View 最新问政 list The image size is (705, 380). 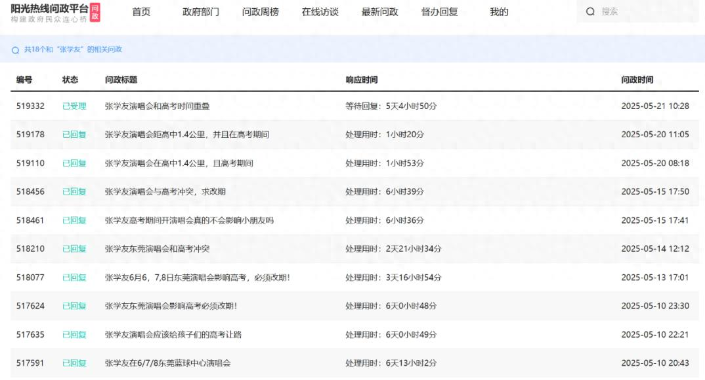[x=380, y=12]
